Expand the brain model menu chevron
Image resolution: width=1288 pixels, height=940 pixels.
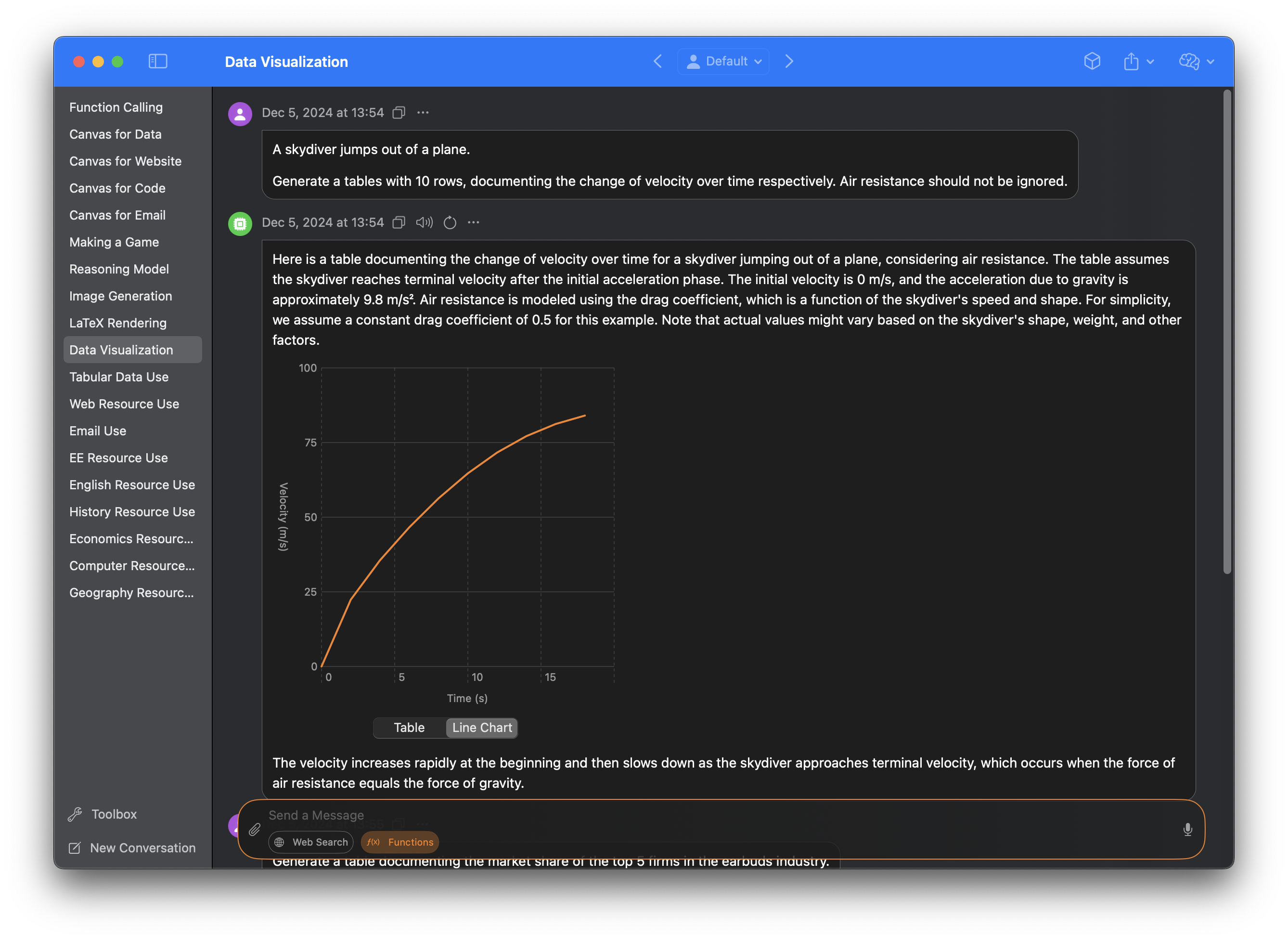(x=1211, y=62)
